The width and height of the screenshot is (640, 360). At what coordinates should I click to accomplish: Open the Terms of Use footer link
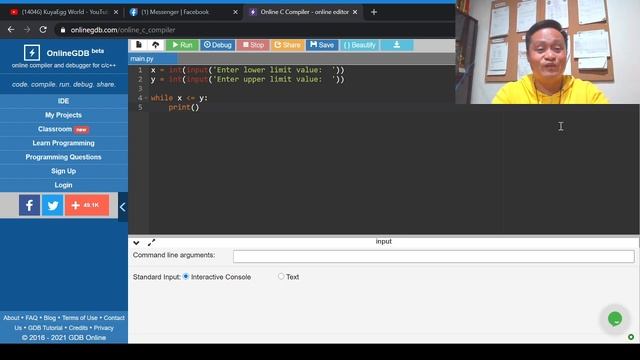coord(80,318)
